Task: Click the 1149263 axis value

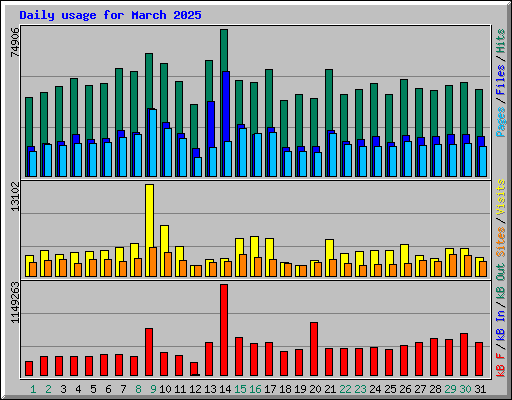Action: coord(15,303)
